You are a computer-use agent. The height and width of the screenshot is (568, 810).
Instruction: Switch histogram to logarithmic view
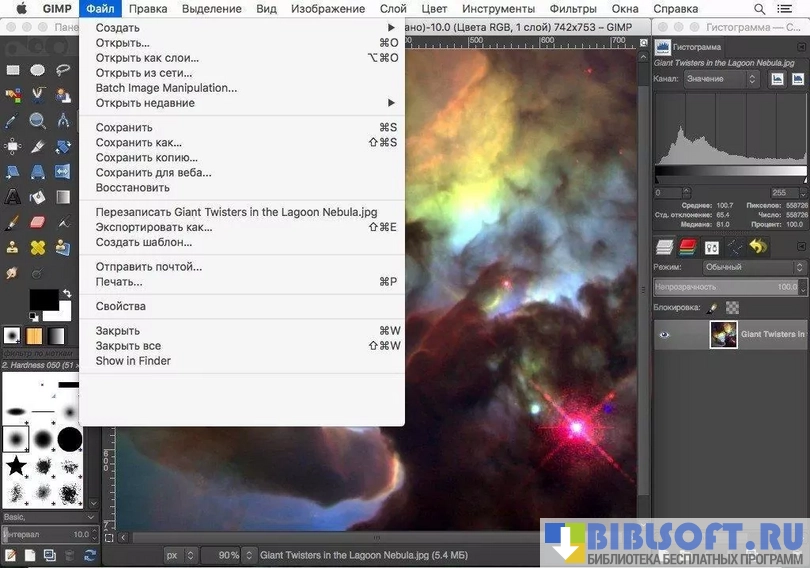[798, 79]
